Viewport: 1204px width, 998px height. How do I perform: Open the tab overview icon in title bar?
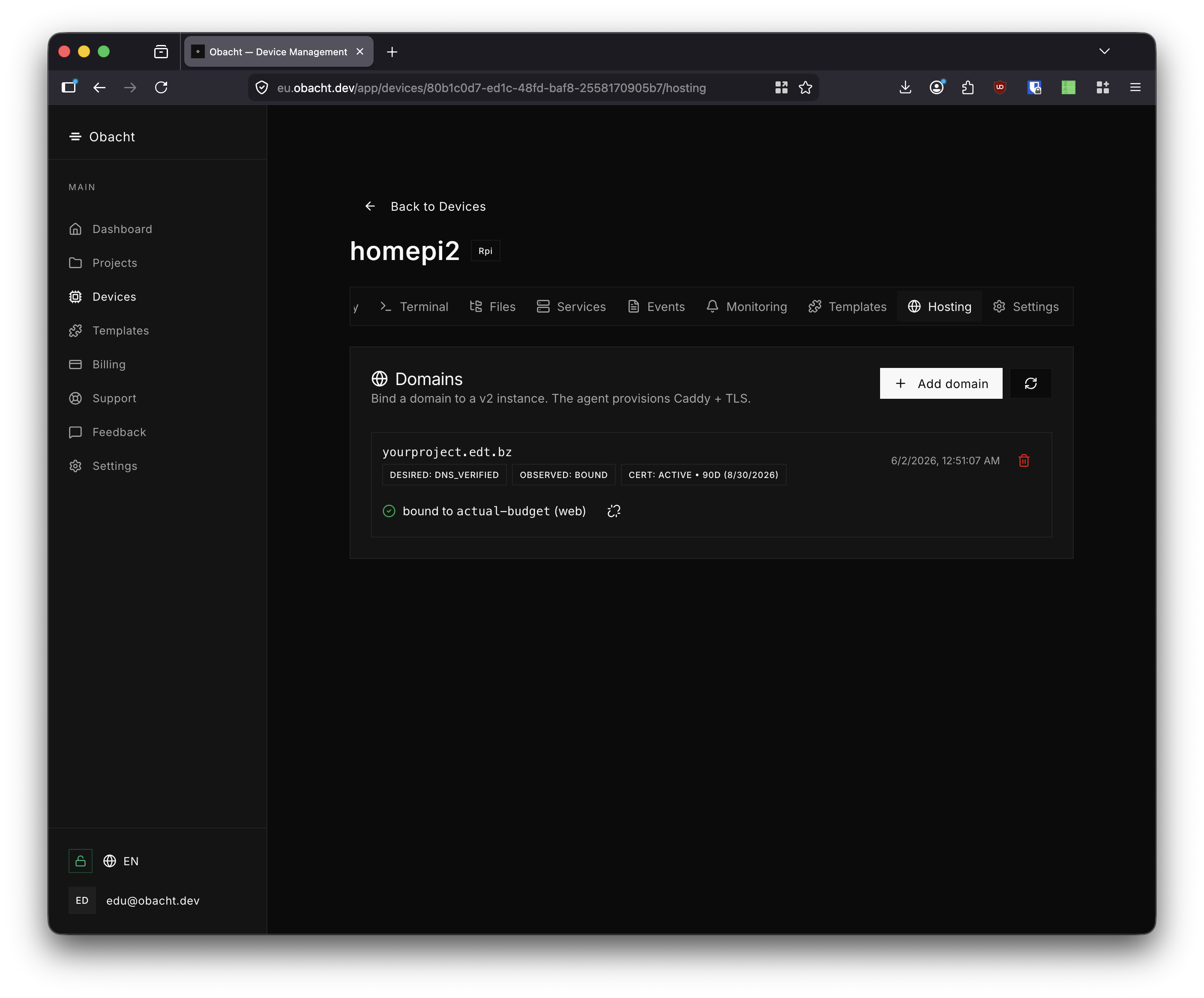pos(161,51)
